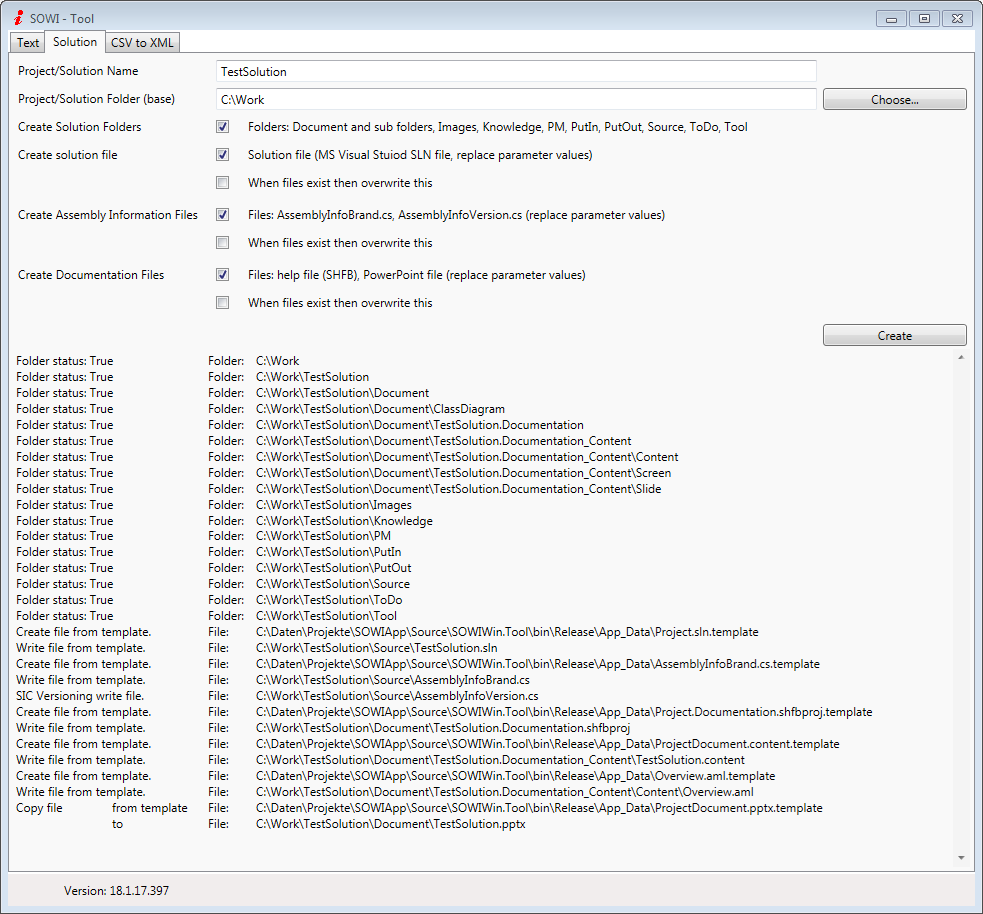Screen dimensions: 983x914
Task: Minimize the SOWI - Tool window
Action: point(891,19)
